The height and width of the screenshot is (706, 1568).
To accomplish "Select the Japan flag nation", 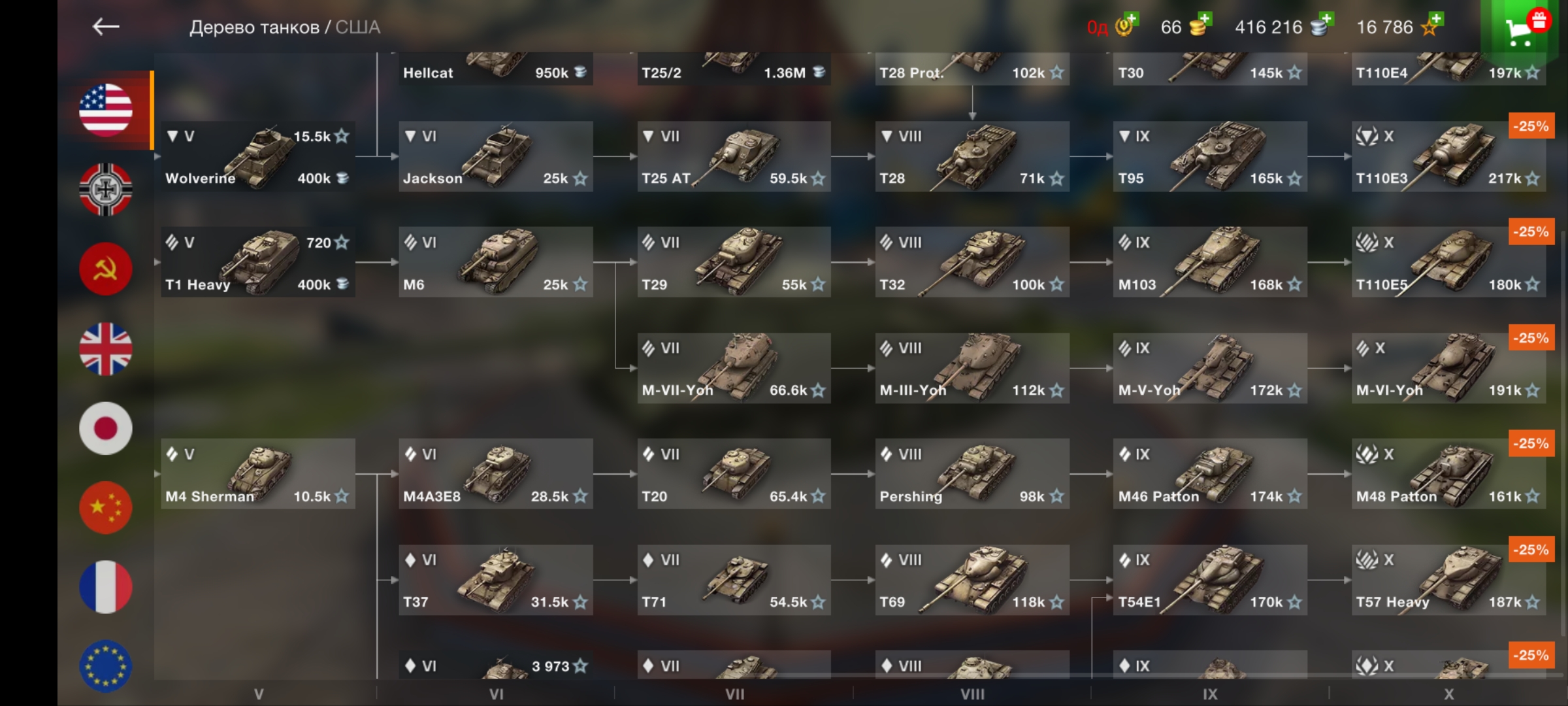I will click(106, 428).
